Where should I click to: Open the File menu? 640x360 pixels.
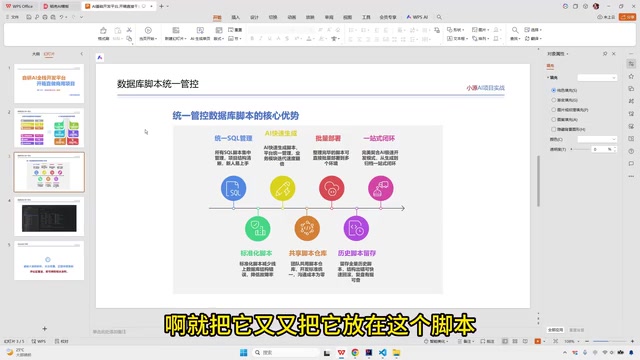pos(12,17)
